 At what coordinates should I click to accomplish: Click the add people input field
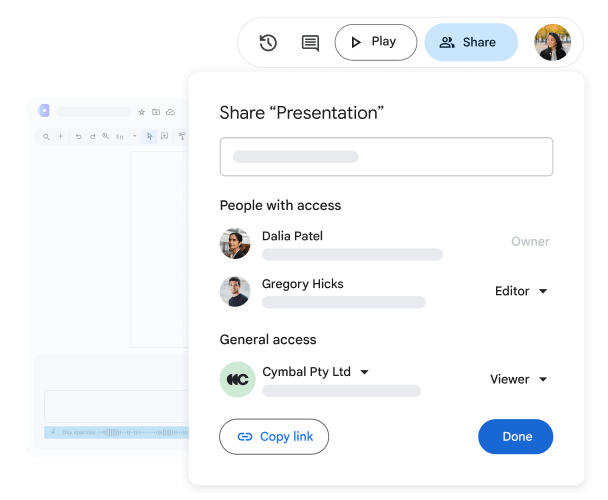386,157
